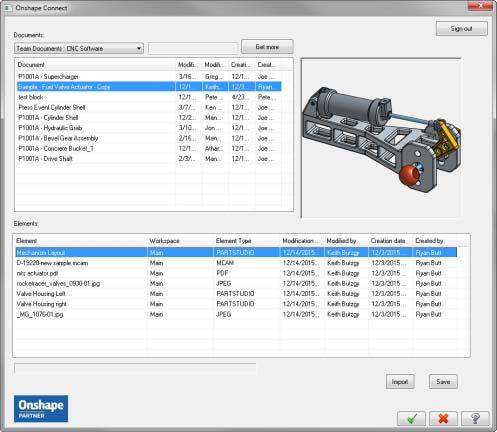The width and height of the screenshot is (497, 432).
Task: Pick the D-19220 new sample.mcam element
Action: pyautogui.click(x=236, y=263)
